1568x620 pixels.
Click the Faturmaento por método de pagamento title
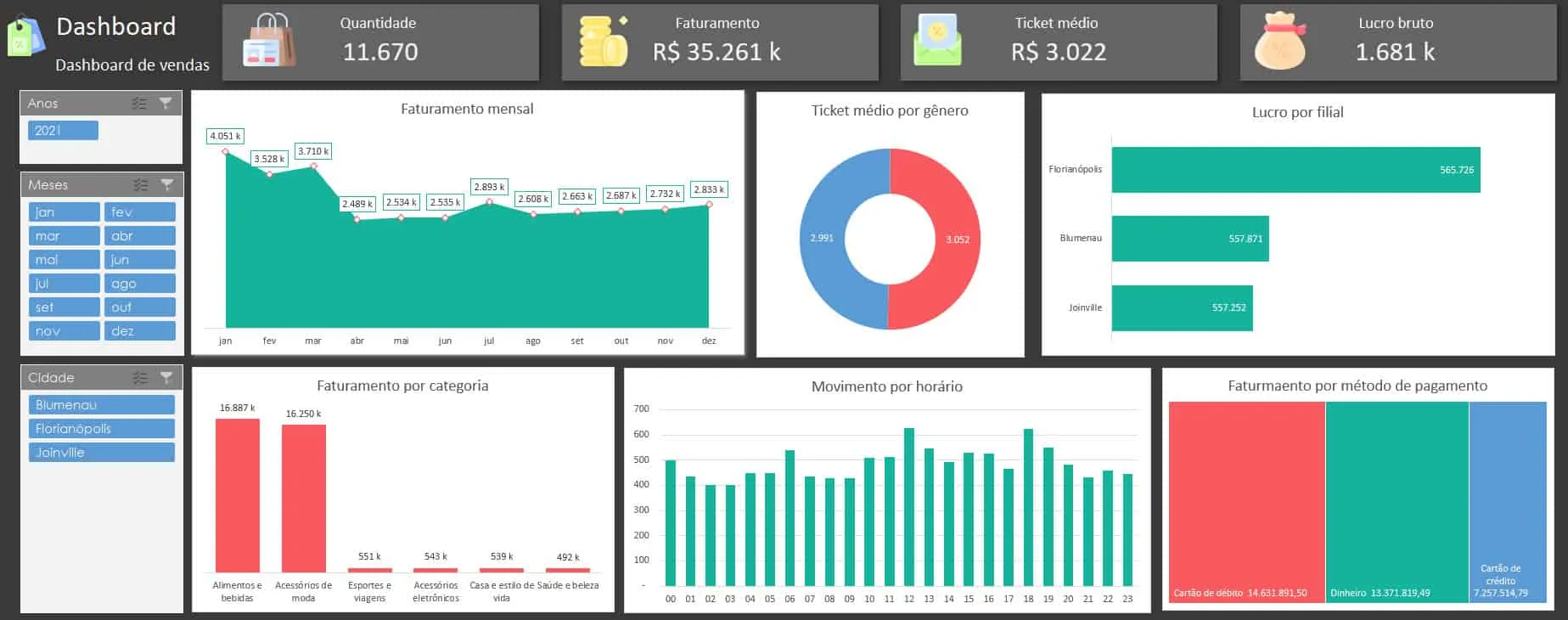[x=1357, y=386]
